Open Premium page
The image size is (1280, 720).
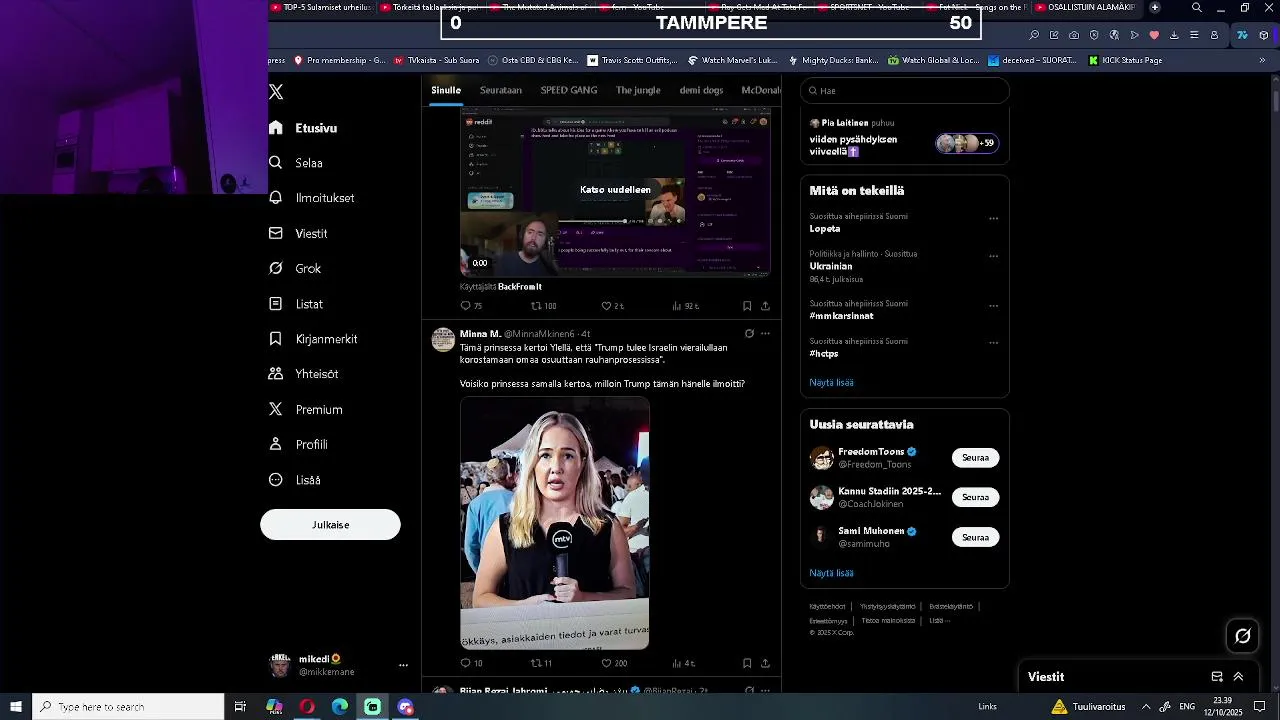pyautogui.click(x=306, y=409)
